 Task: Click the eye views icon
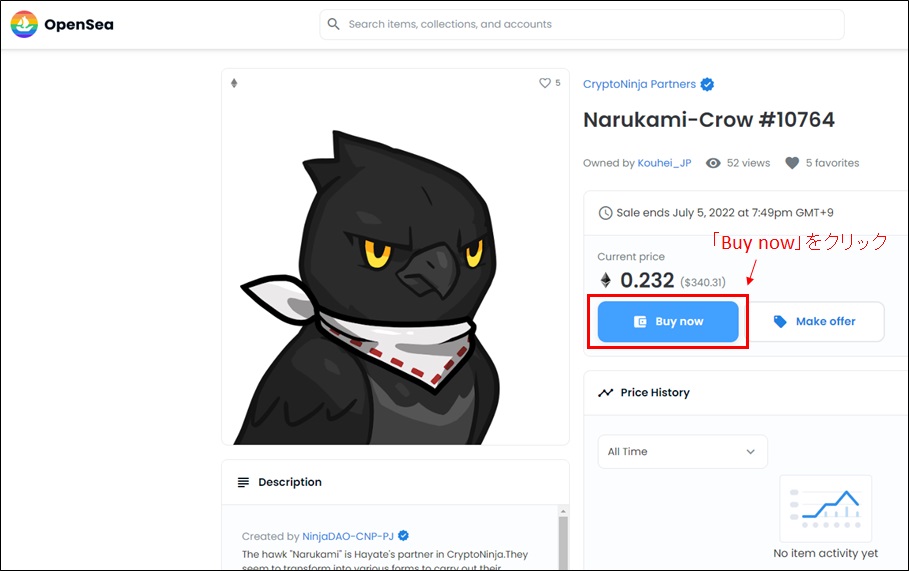pos(713,163)
